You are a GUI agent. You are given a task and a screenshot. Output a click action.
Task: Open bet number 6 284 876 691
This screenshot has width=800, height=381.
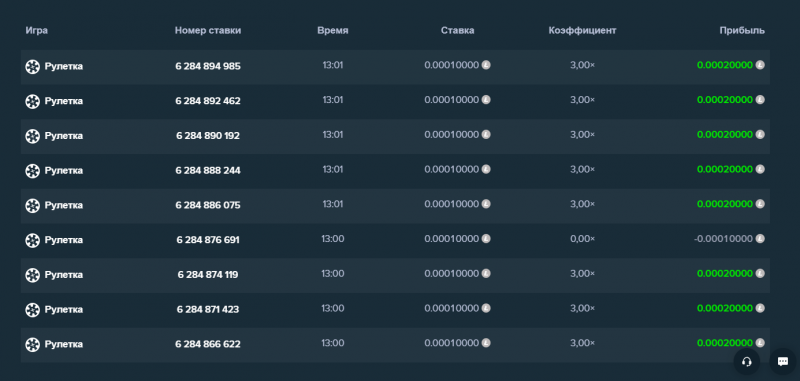[208, 240]
